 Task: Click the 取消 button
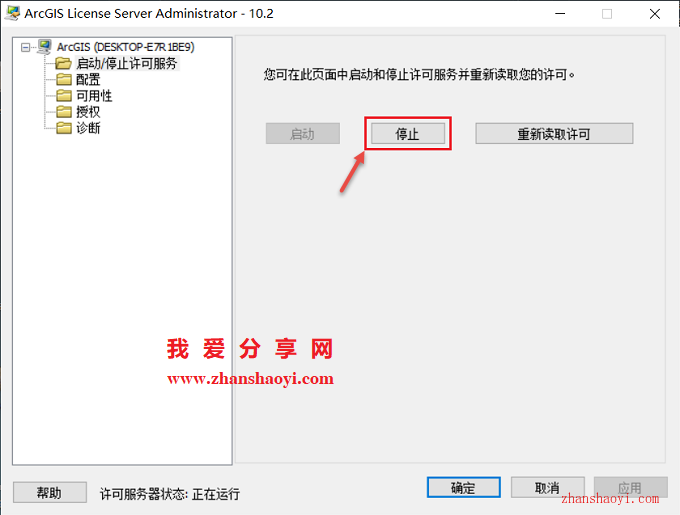[x=547, y=488]
